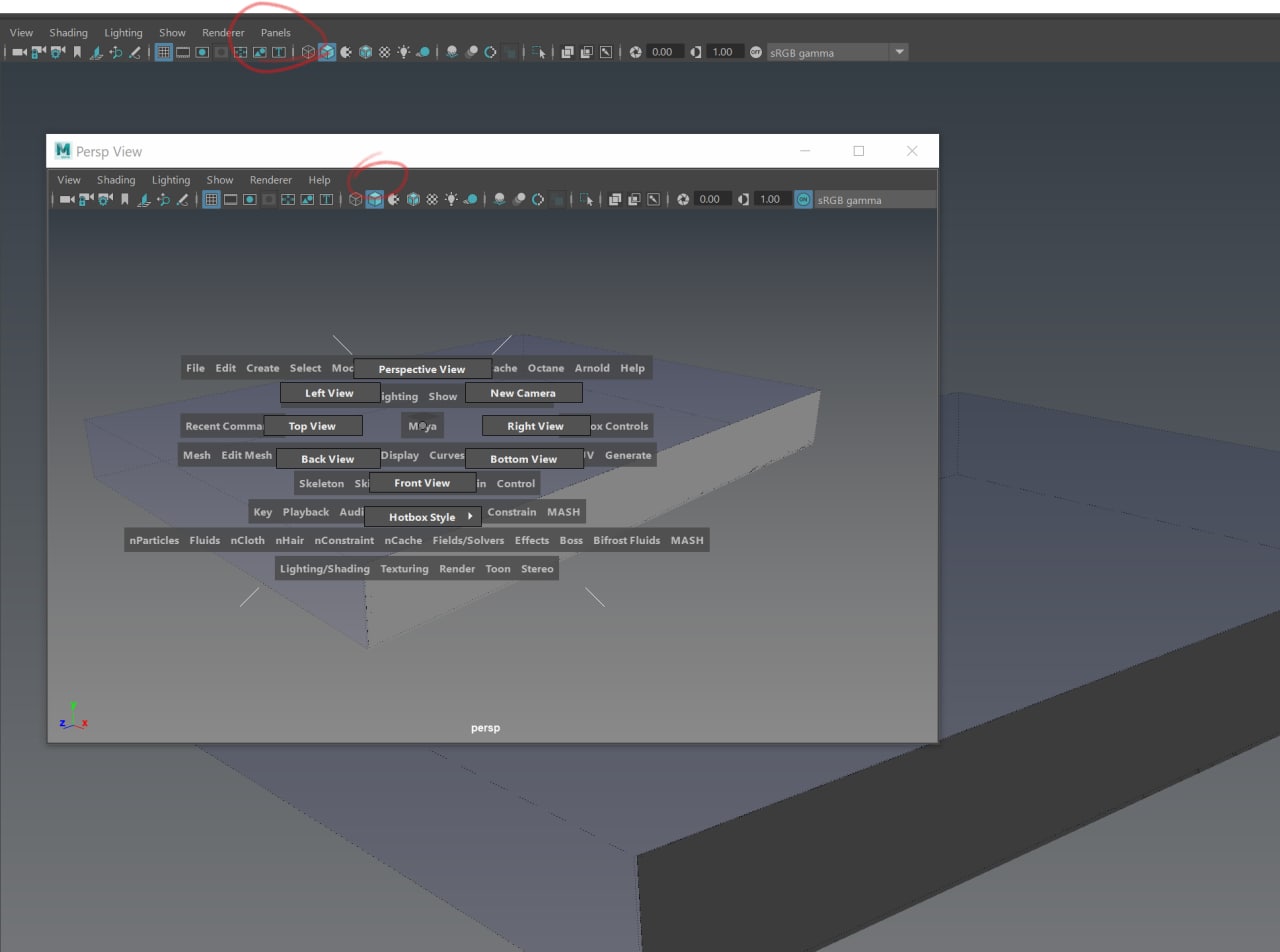This screenshot has width=1280, height=952.
Task: Choose New Camera in hotbox
Action: coord(523,393)
